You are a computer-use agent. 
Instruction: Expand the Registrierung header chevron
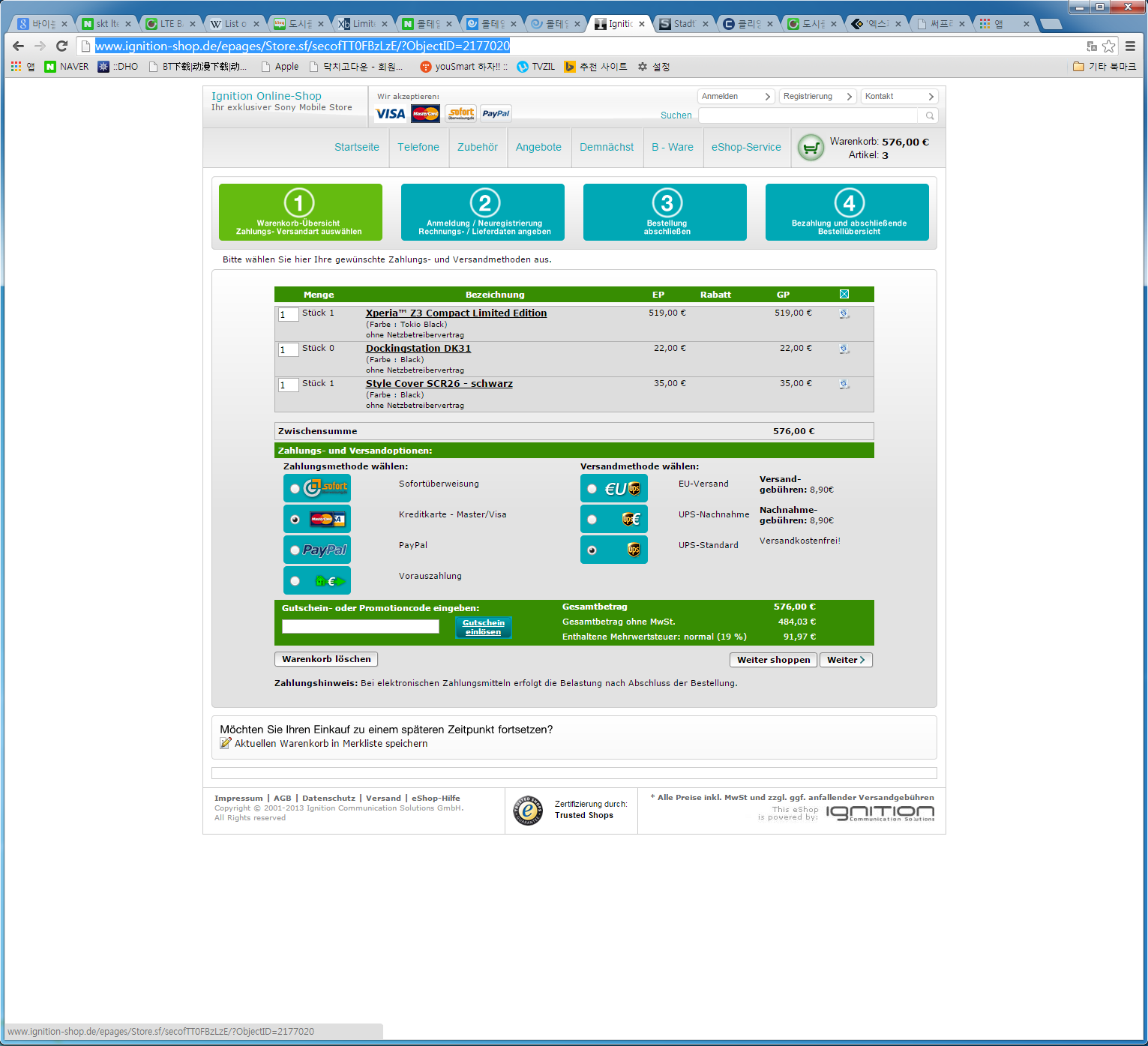849,97
